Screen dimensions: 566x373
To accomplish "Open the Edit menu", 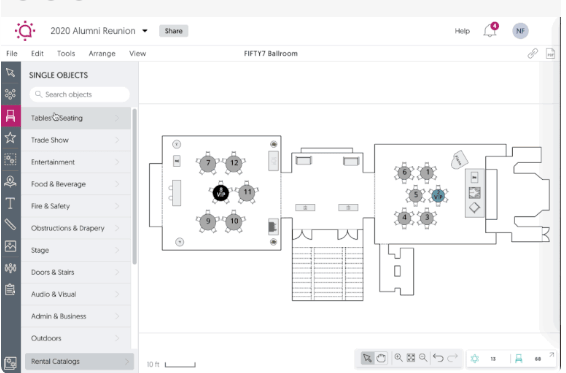I will [37, 53].
